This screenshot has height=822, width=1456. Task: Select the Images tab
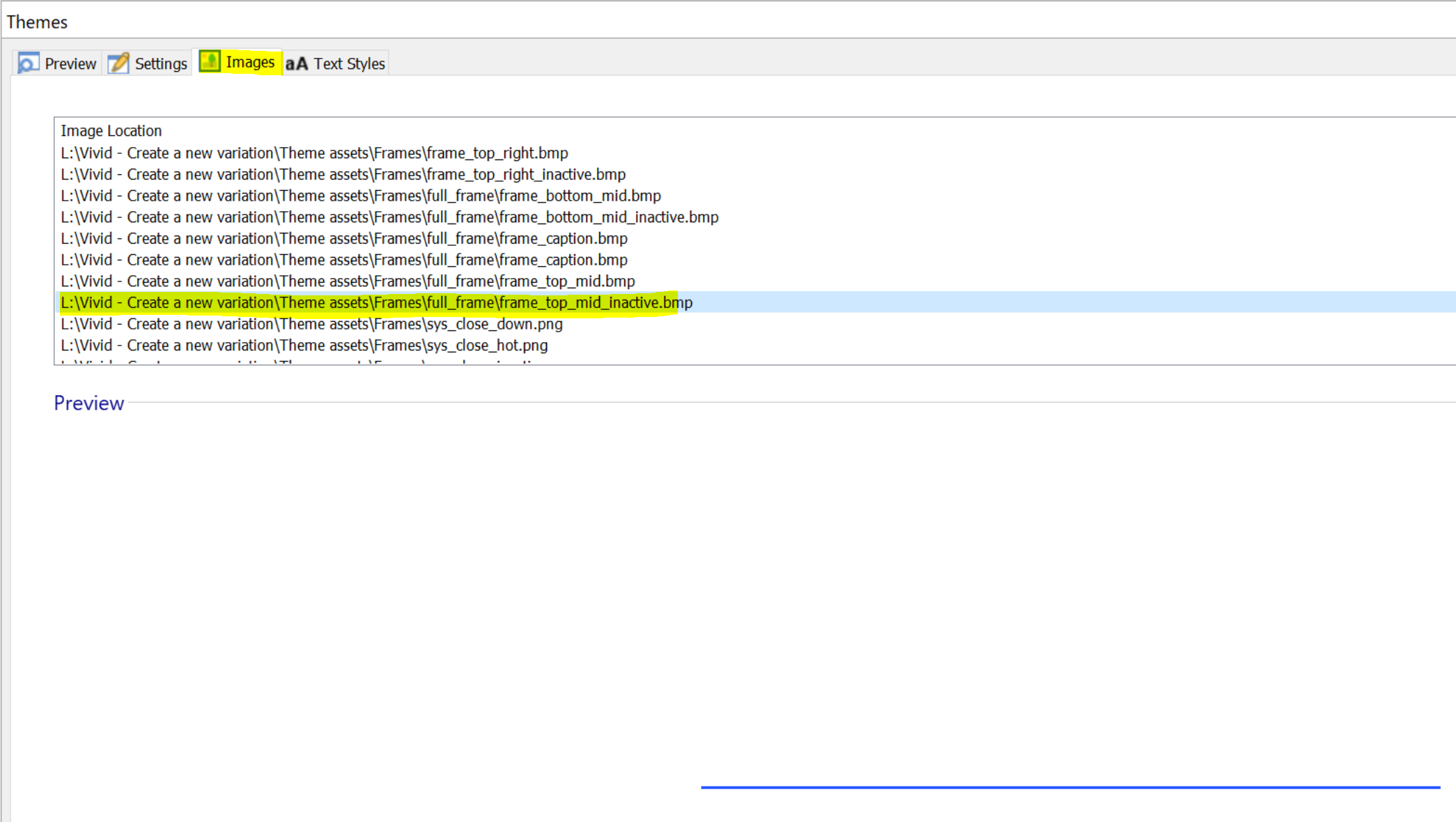(x=238, y=62)
